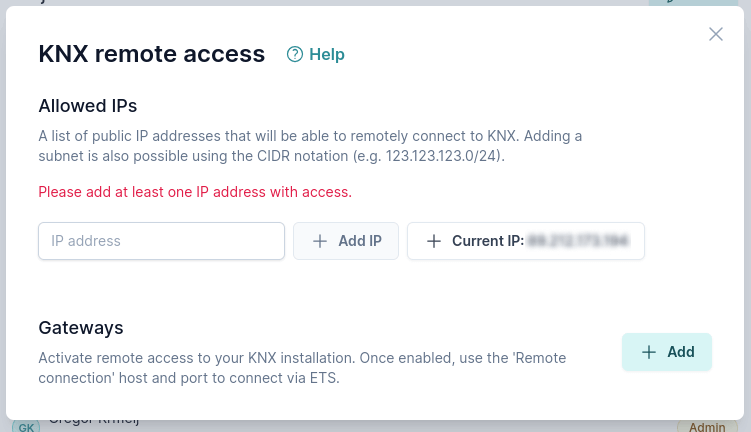
Task: Click the plus icon beside Add IP
Action: tap(320, 241)
